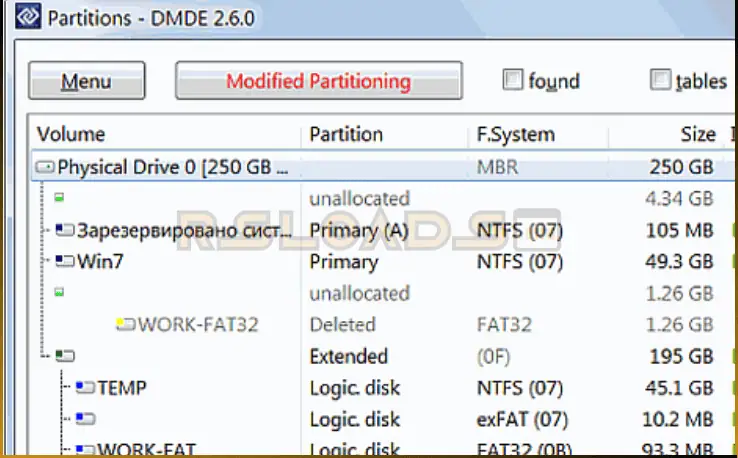Click the volume icon beside Win7
This screenshot has width=738, height=458.
click(x=65, y=261)
